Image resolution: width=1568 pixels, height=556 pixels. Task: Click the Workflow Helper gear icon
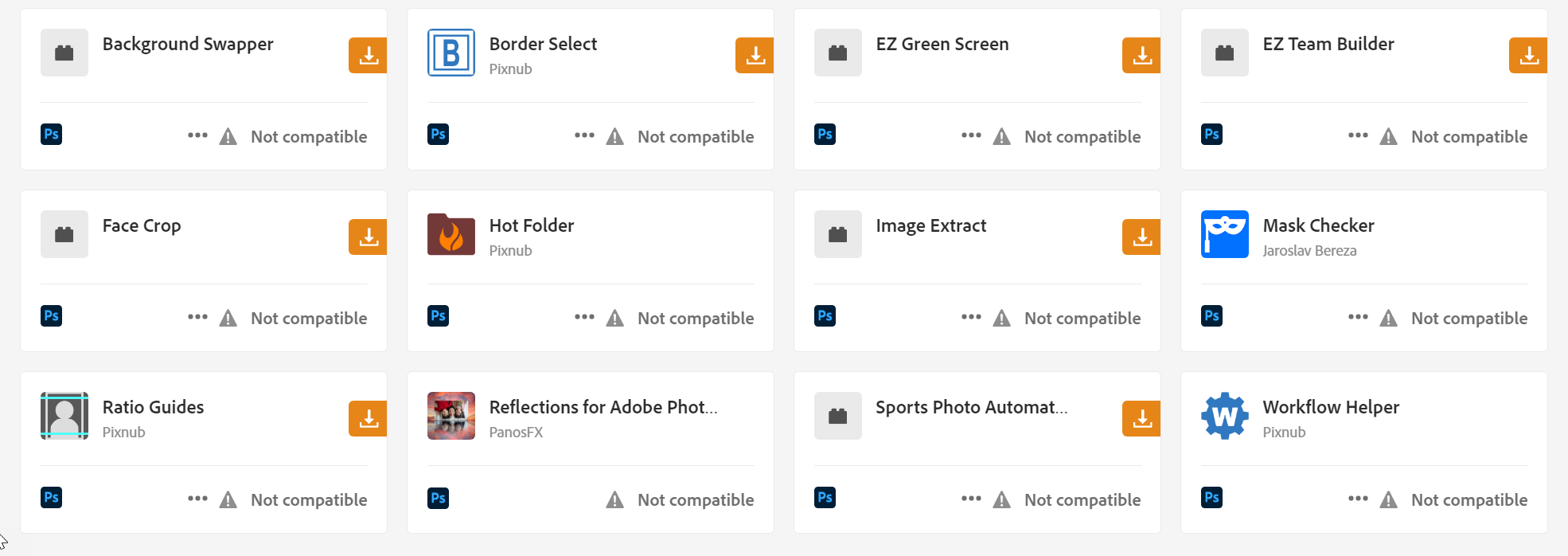[x=1225, y=416]
